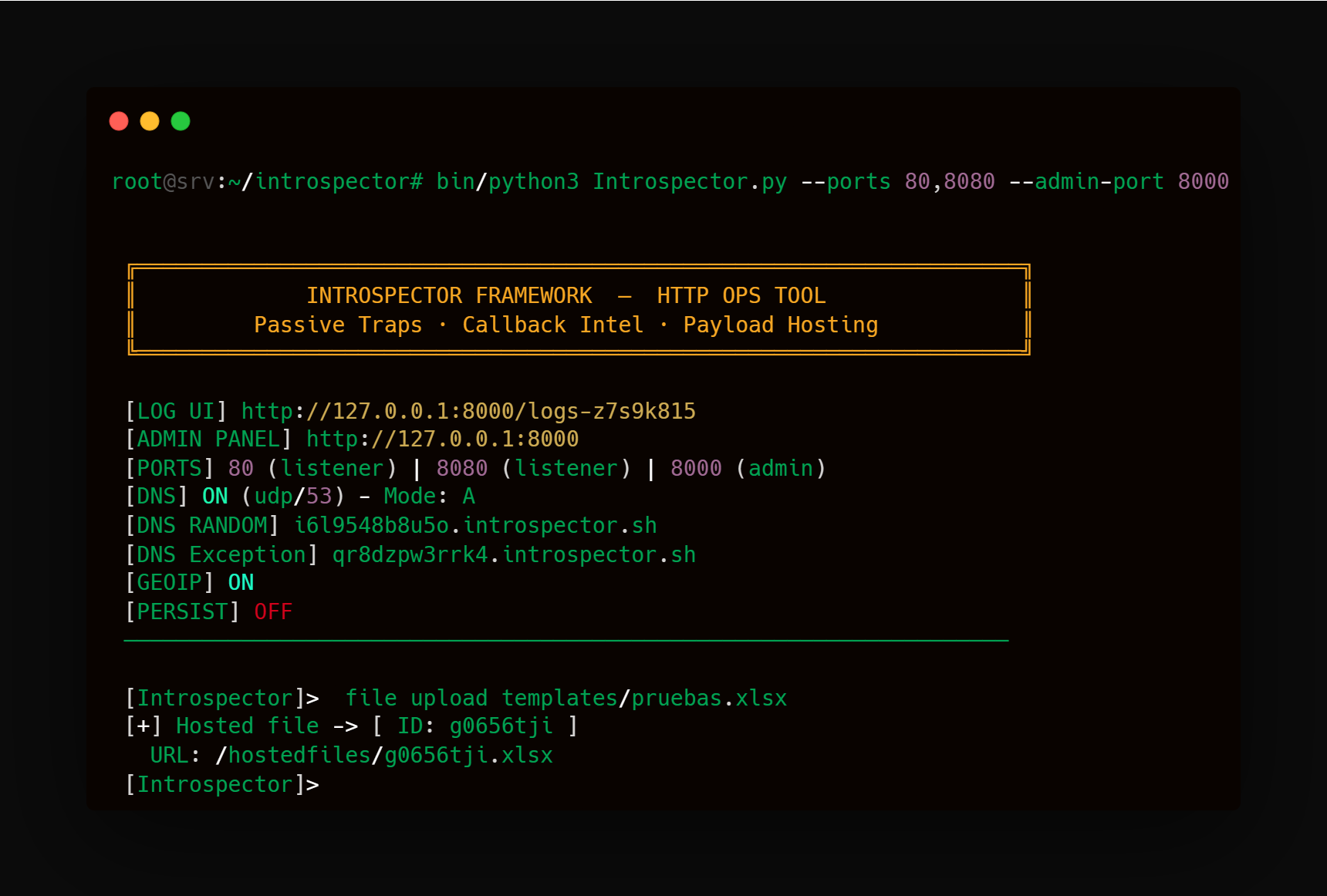1327x896 pixels.
Task: Click 'Passive Traps' in the banner subtitle
Action: 338,325
